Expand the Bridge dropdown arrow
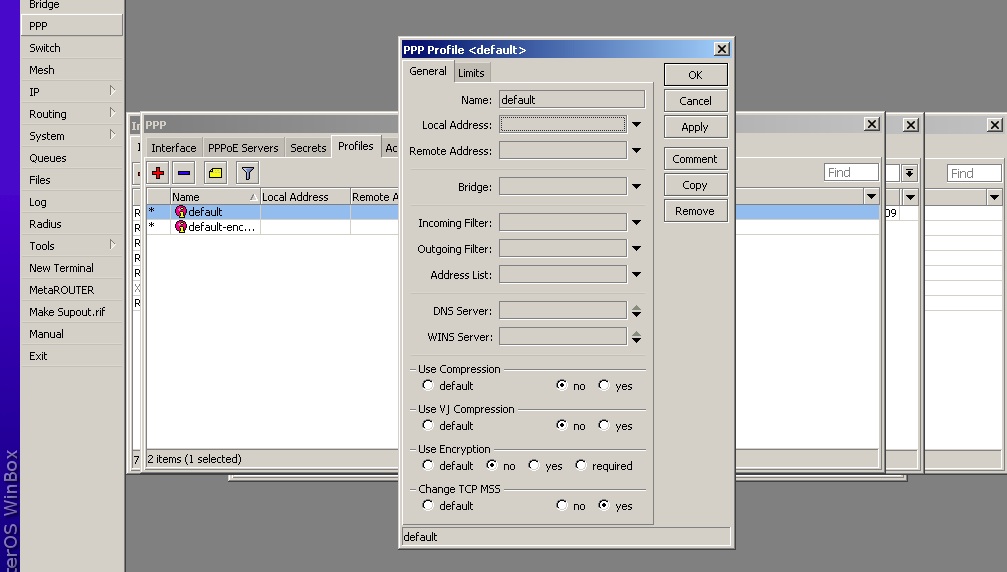This screenshot has height=572, width=1007. (x=636, y=186)
